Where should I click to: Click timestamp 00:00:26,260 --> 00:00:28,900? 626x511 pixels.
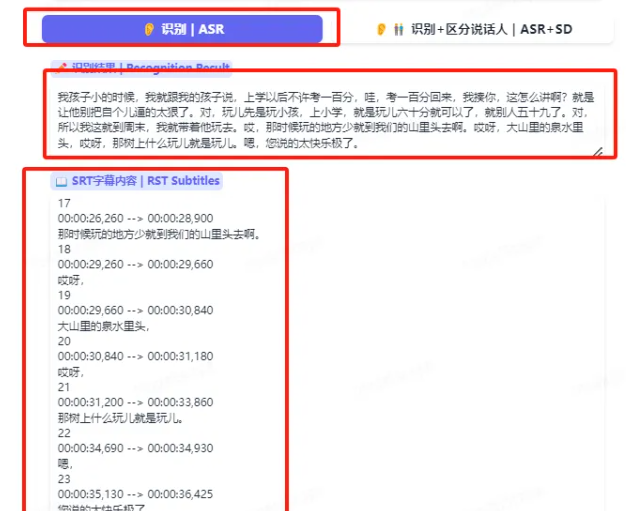click(135, 218)
